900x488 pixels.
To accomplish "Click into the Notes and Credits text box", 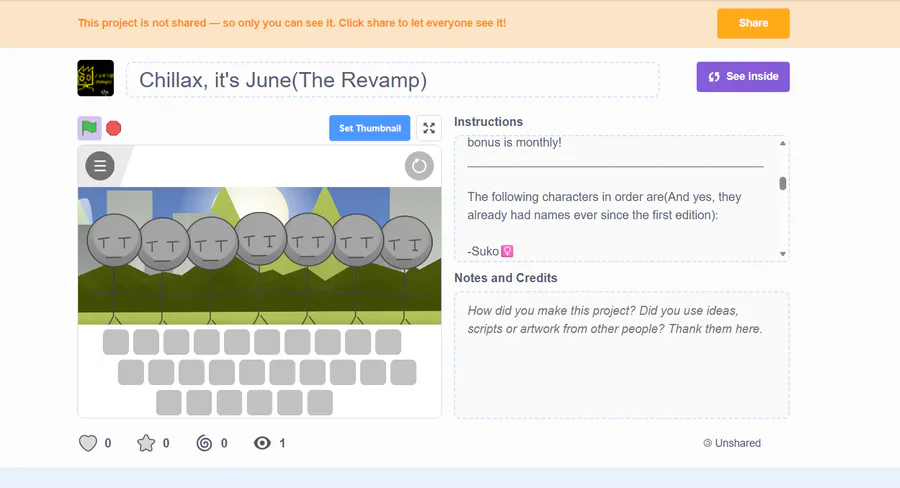I will (x=622, y=355).
